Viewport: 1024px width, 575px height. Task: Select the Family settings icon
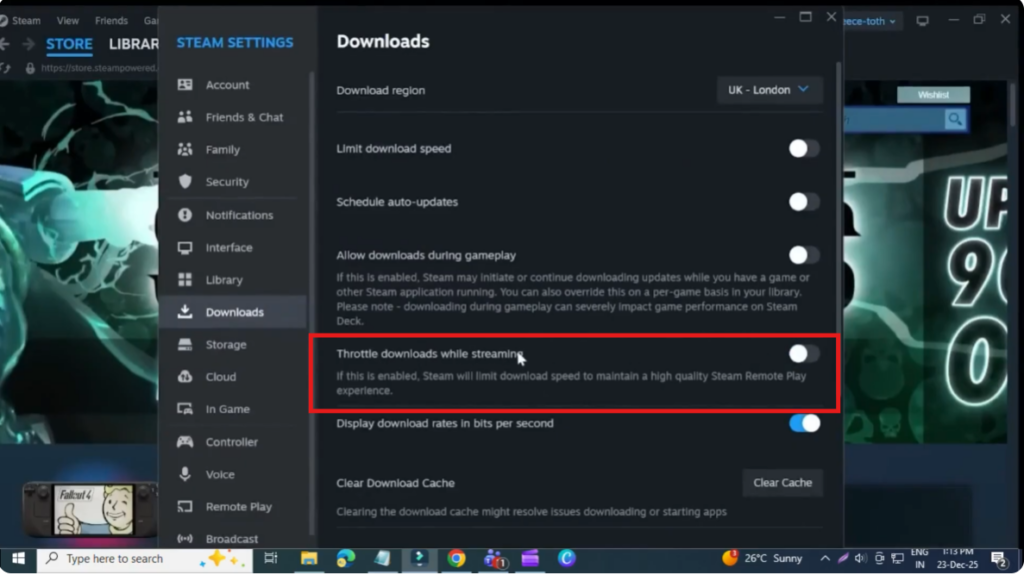pos(185,150)
